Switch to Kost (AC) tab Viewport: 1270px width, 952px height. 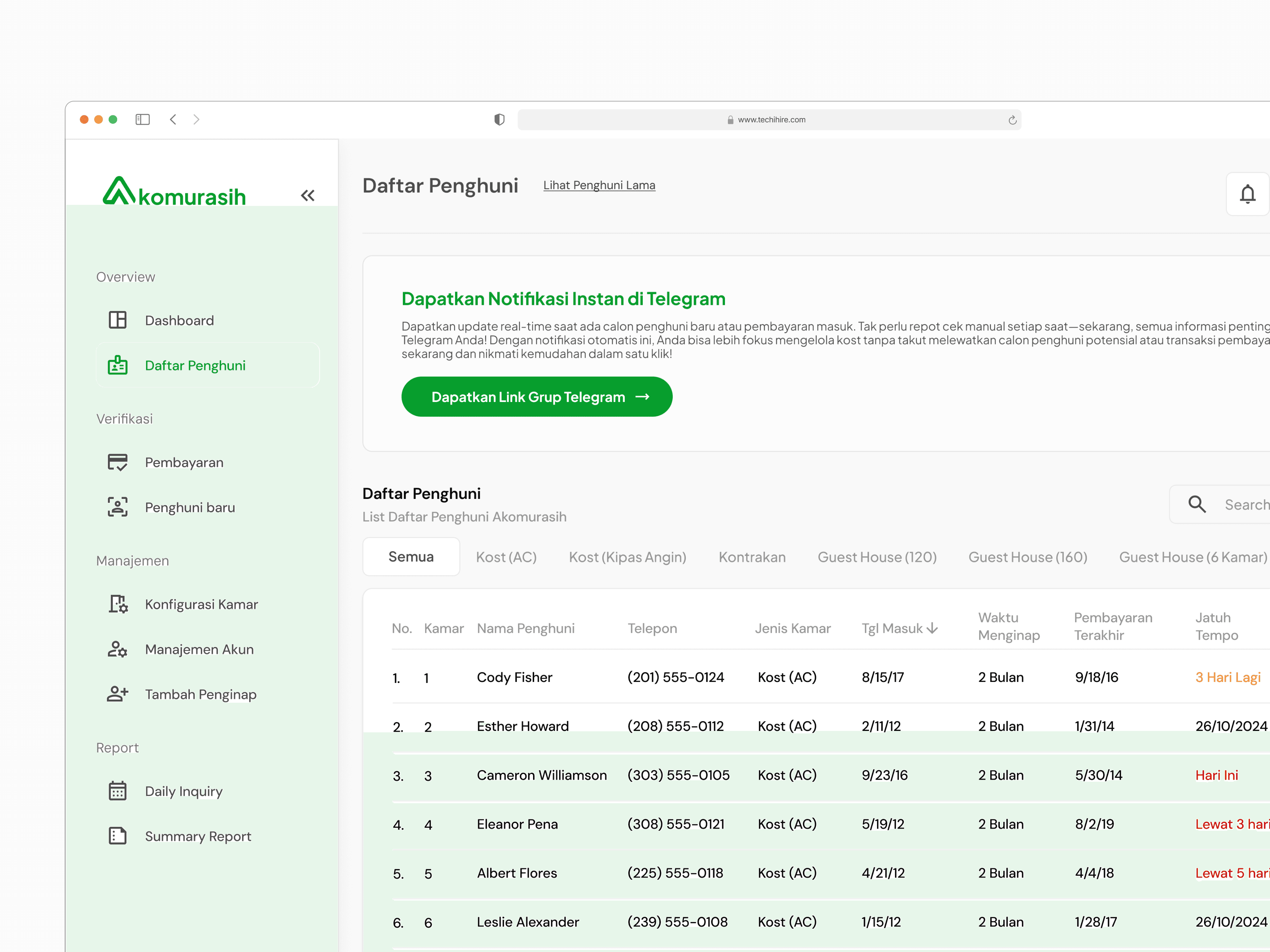point(506,557)
